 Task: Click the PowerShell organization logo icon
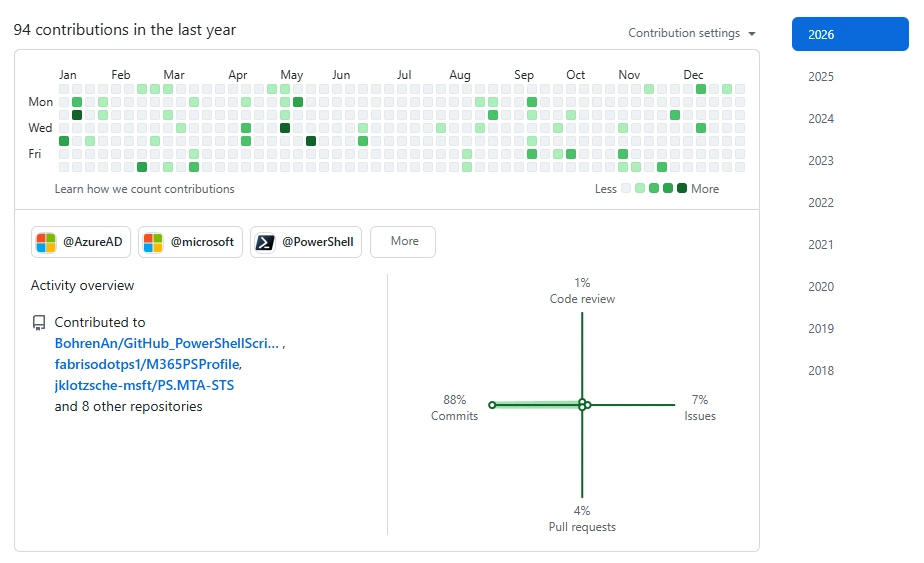pyautogui.click(x=265, y=242)
